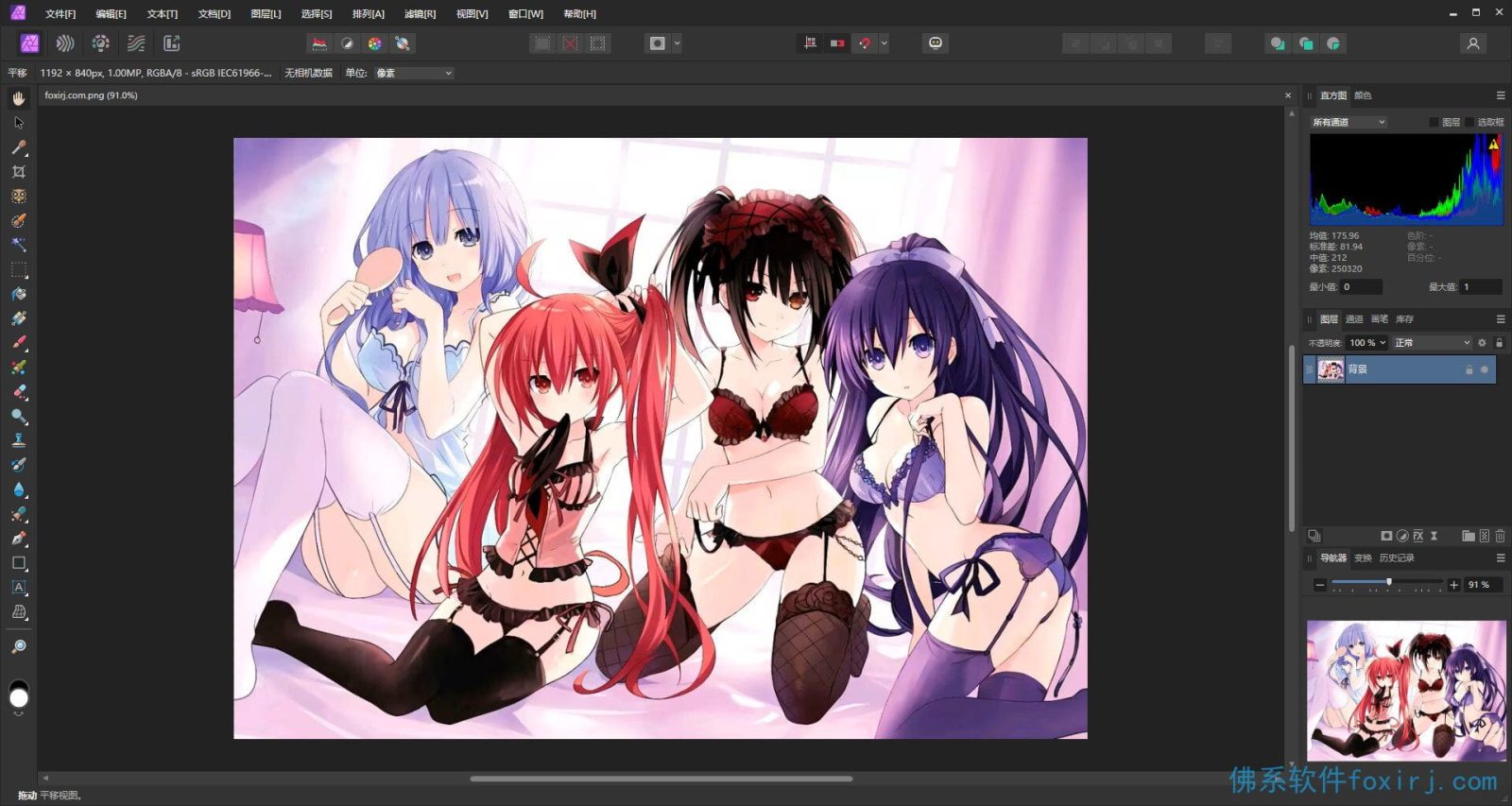The image size is (1512, 806).
Task: Add an adjustment layer in Layers panel
Action: (x=1402, y=536)
